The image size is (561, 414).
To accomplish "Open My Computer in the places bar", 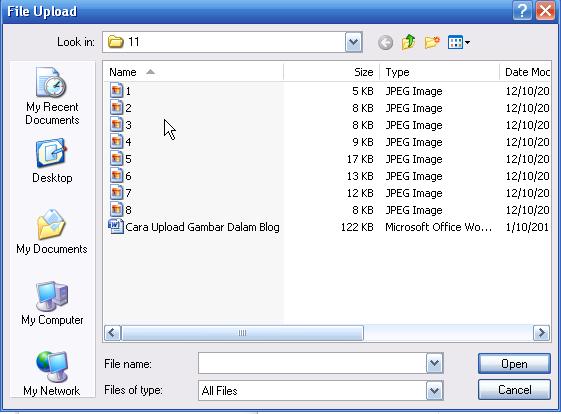I will [x=52, y=303].
